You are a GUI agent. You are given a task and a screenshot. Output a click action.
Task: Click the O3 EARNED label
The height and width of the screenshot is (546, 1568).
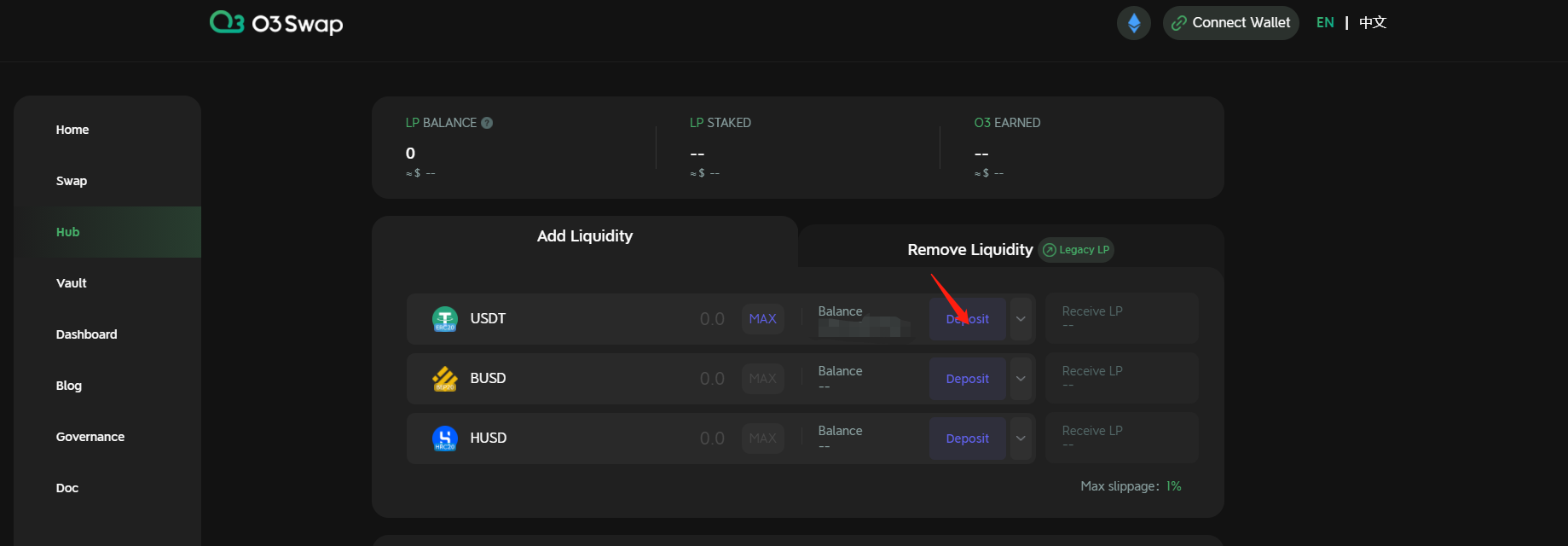[1007, 123]
